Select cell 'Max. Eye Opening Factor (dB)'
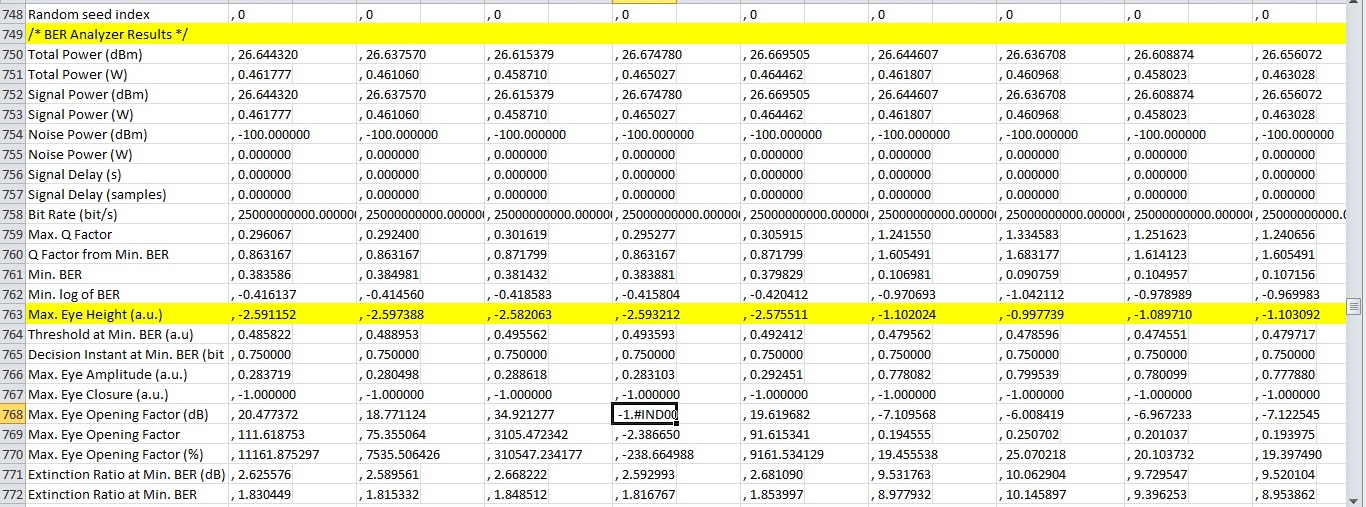This screenshot has height=507, width=1366. [x=128, y=415]
